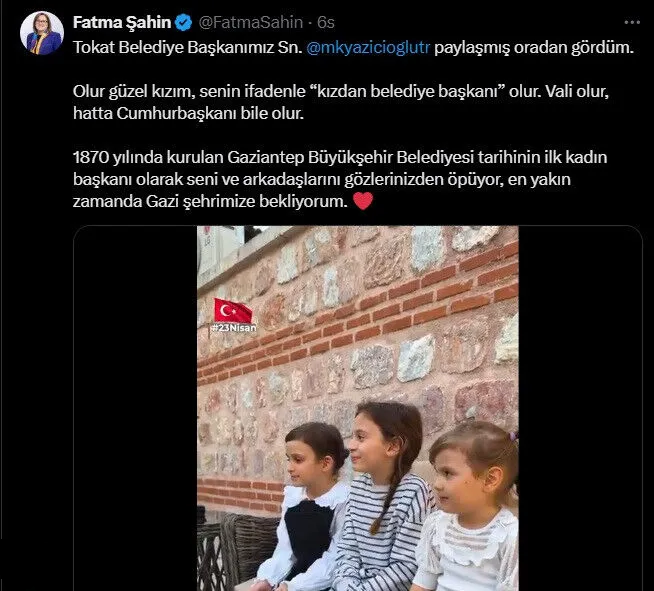Viewport: 654px width, 591px height.
Task: Click the paragraph beginning '1870 yılında kurulan'
Action: [x=340, y=179]
